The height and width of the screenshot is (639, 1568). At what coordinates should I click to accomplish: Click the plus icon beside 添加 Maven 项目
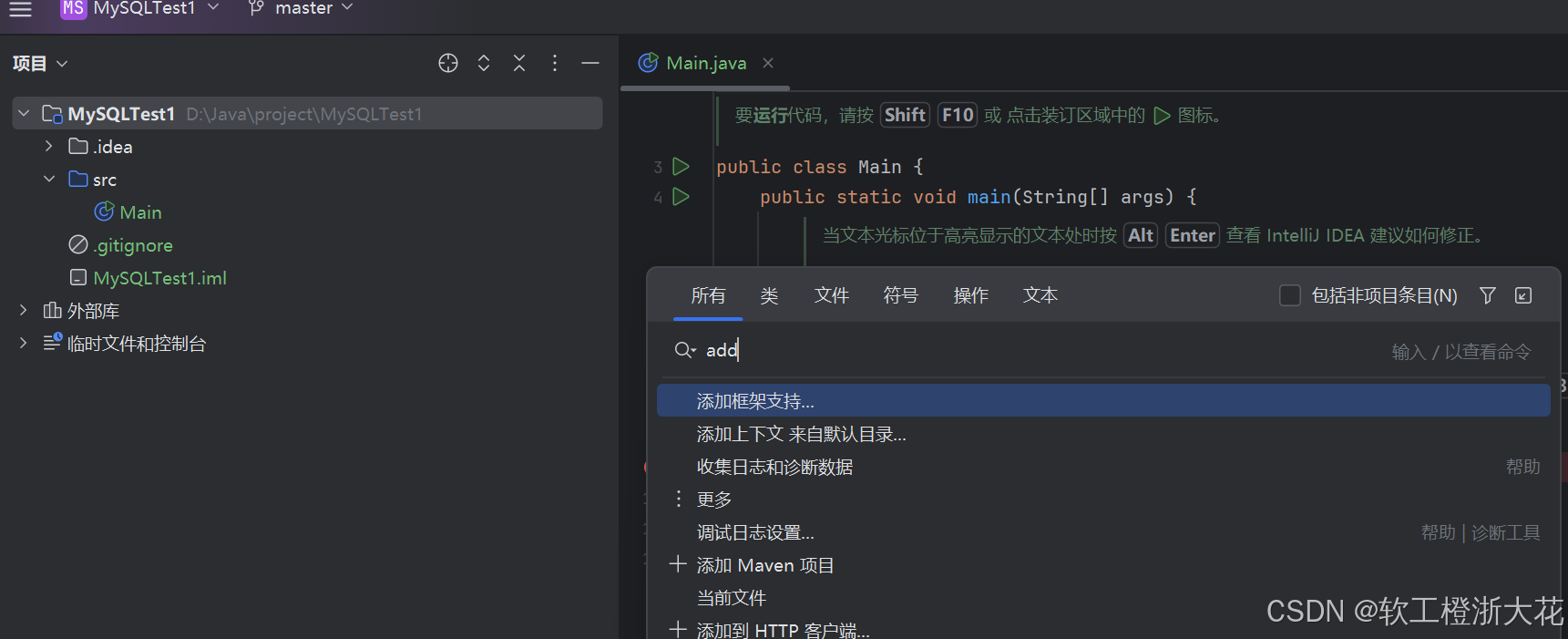pos(678,564)
